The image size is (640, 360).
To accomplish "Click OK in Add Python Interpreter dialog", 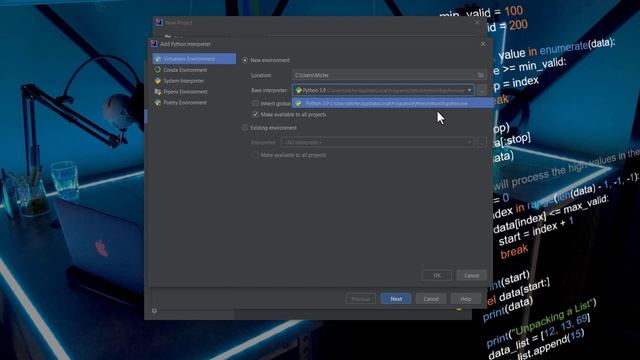I will click(x=437, y=276).
